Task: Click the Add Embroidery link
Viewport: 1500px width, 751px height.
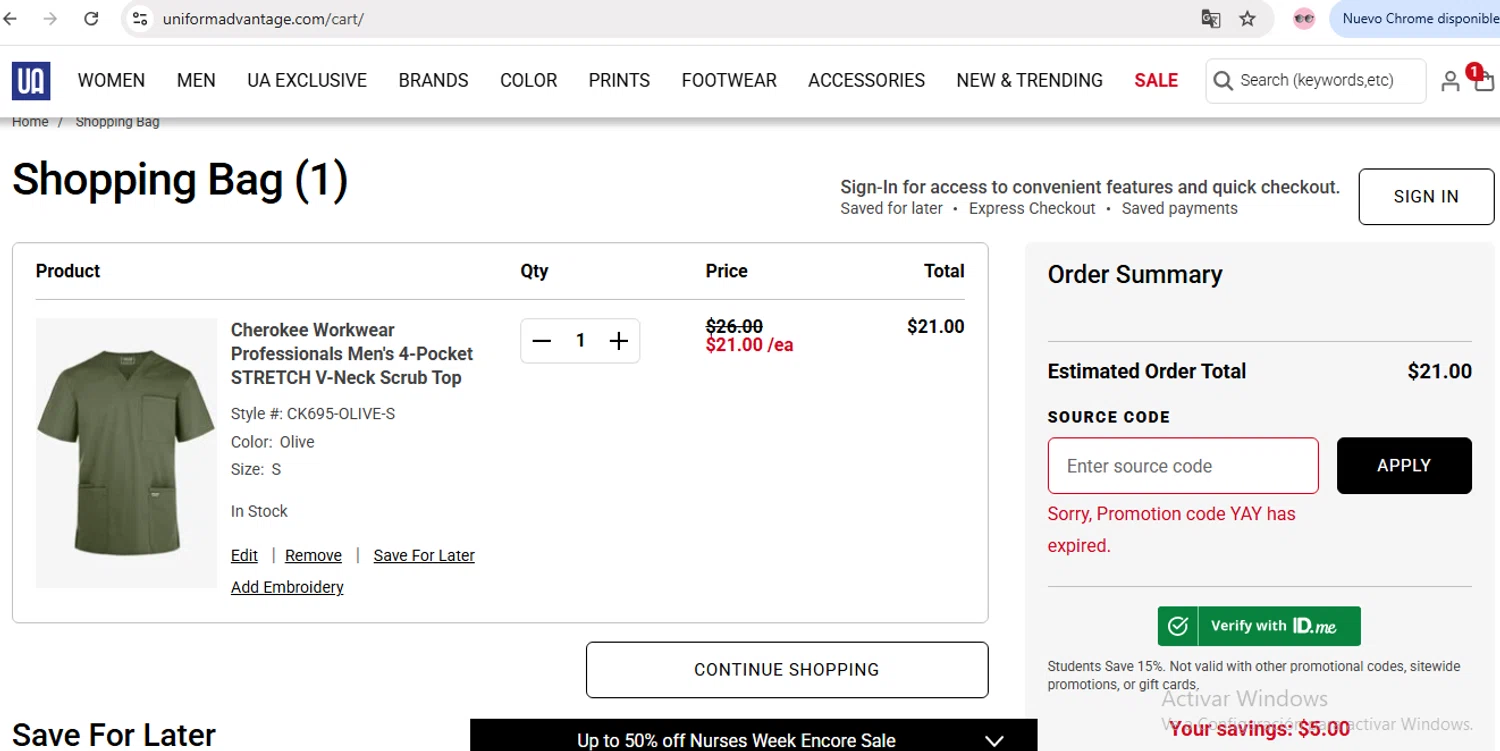Action: (x=287, y=588)
